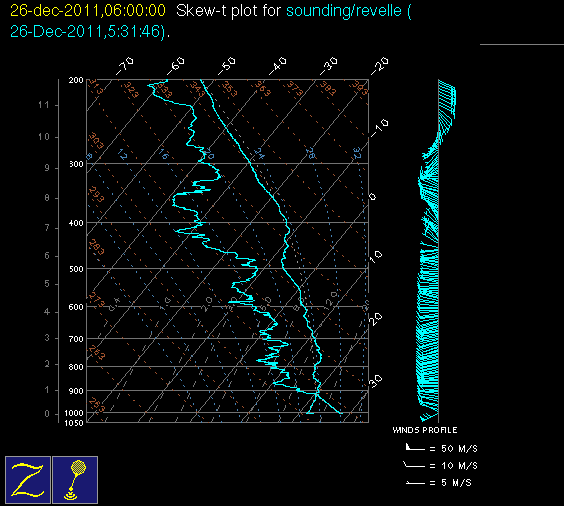Click the '= 50 M/S' legend text
Image resolution: width=564 pixels, height=506 pixels.
click(x=454, y=448)
